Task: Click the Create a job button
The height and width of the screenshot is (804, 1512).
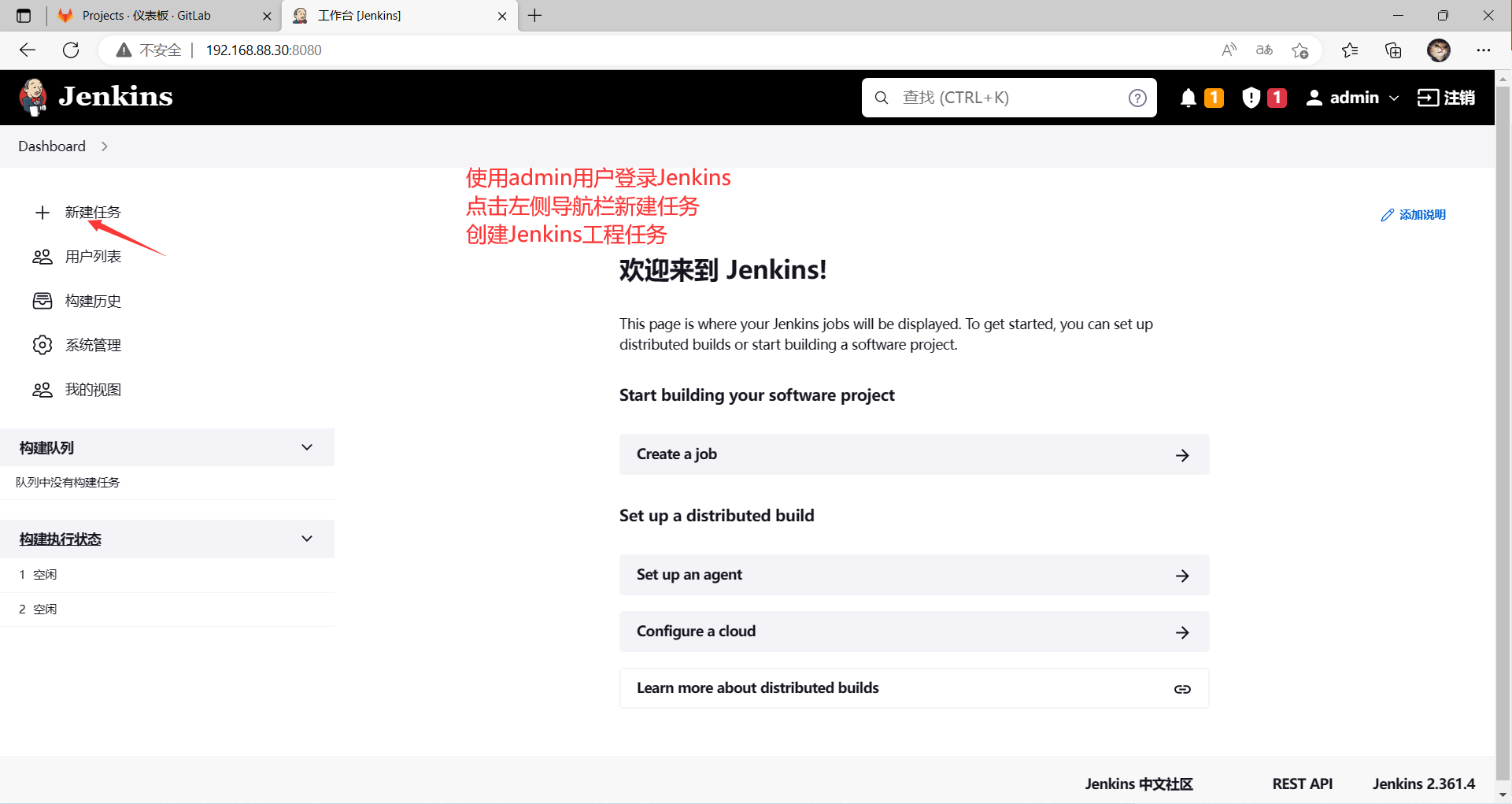Action: [915, 454]
